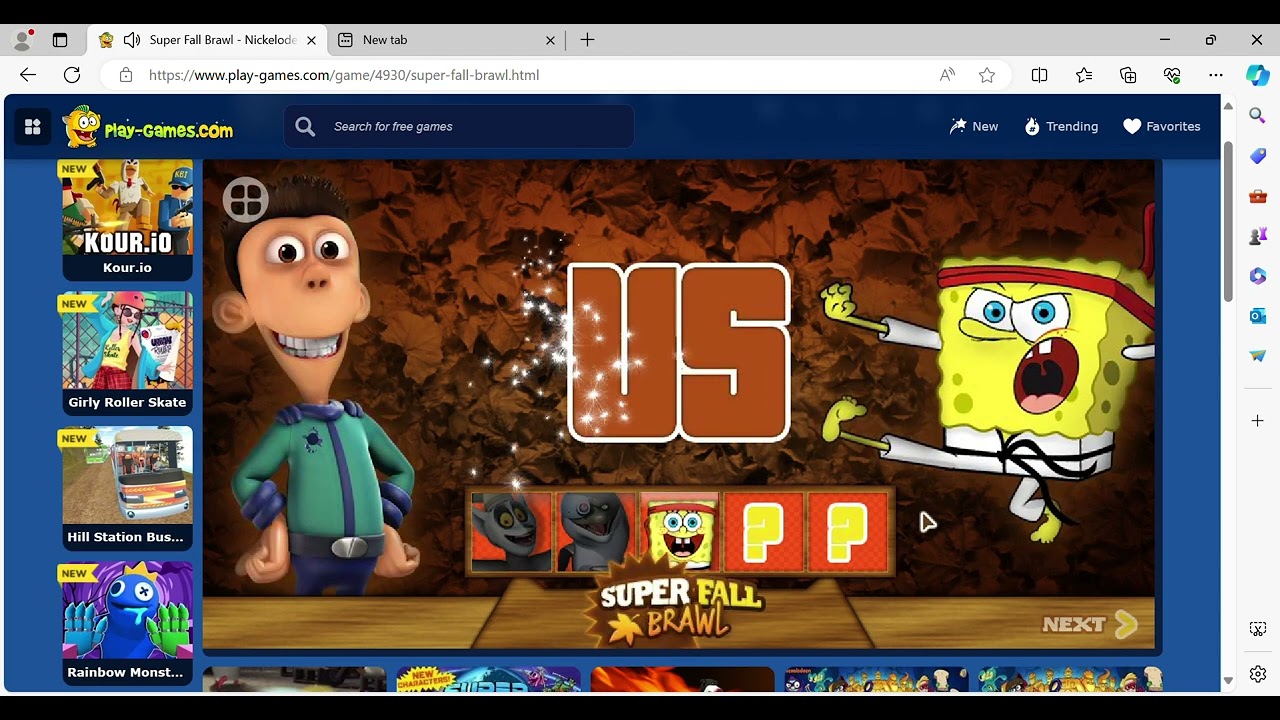
Task: Click the Search for free games field
Action: coord(459,127)
